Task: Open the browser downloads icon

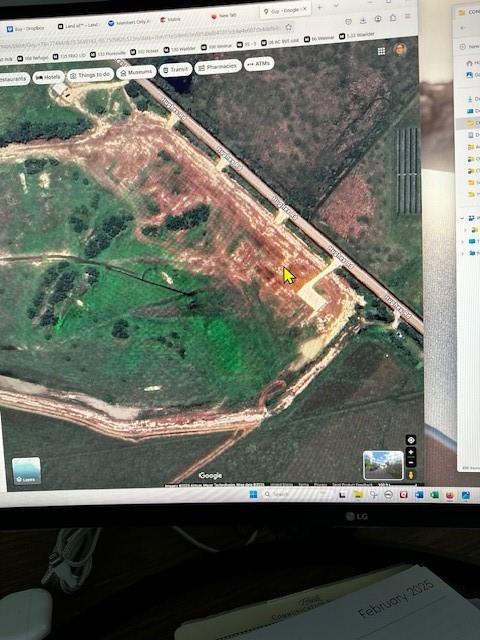Action: (x=362, y=20)
